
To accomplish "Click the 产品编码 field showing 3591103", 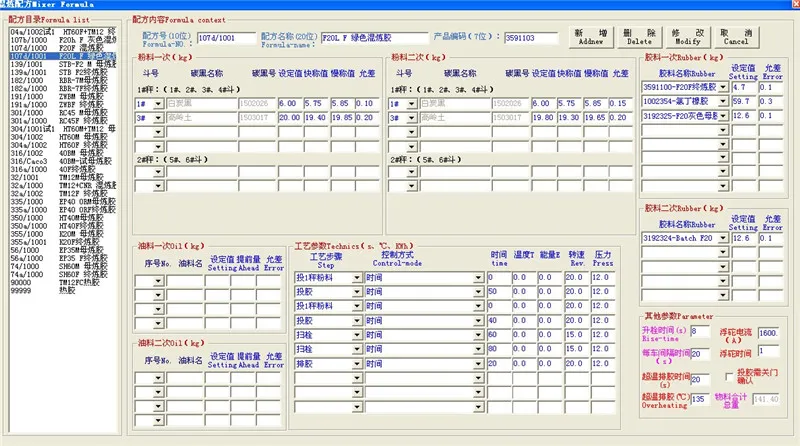I will click(x=531, y=38).
